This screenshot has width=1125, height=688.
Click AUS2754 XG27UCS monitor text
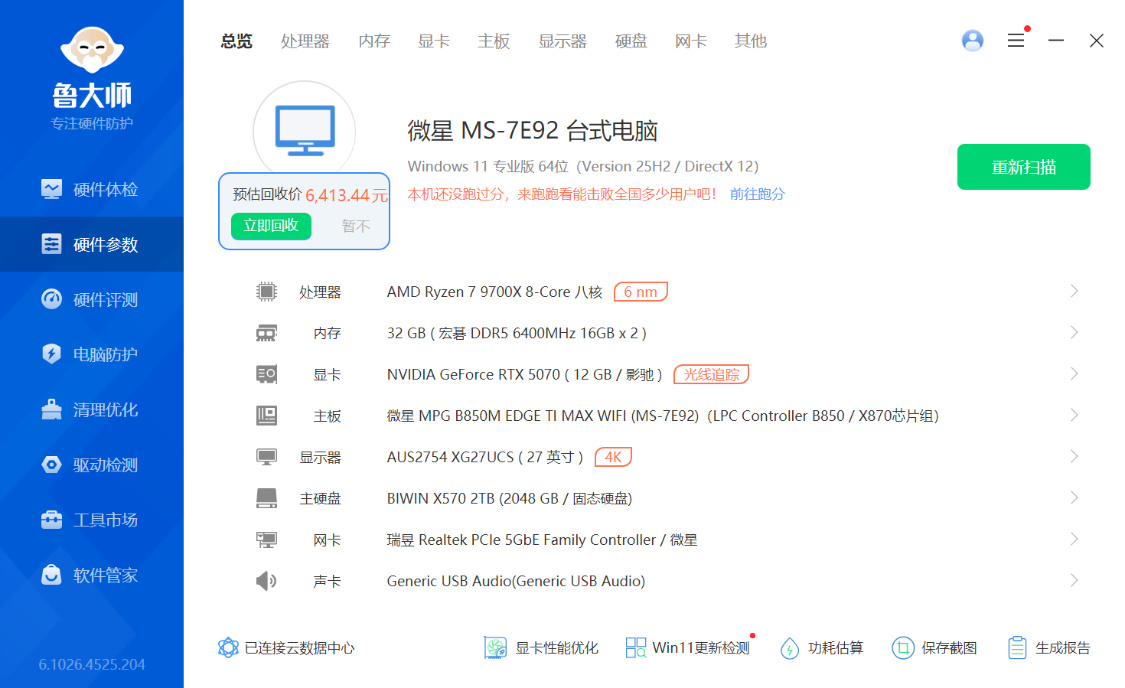tap(485, 456)
